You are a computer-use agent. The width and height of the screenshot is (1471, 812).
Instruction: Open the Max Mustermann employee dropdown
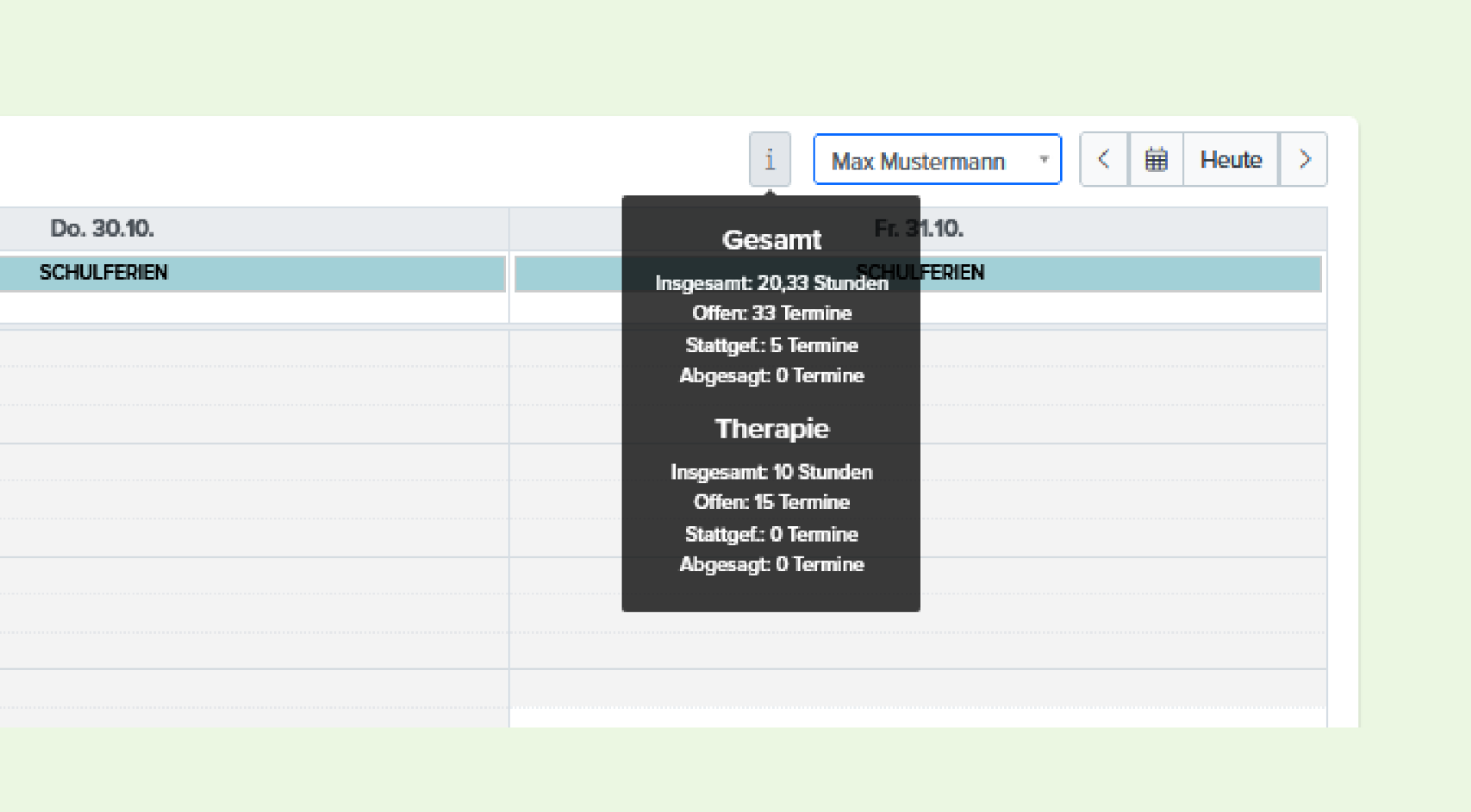click(937, 159)
